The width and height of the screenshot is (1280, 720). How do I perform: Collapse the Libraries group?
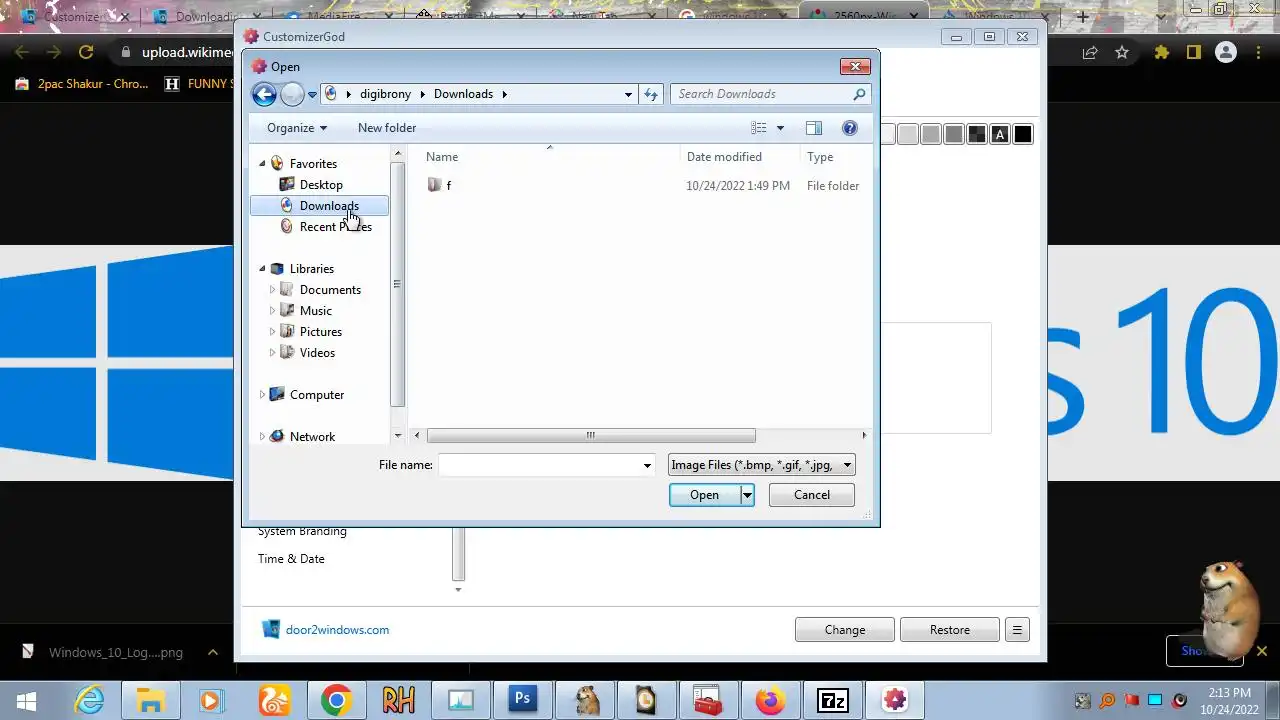[263, 269]
